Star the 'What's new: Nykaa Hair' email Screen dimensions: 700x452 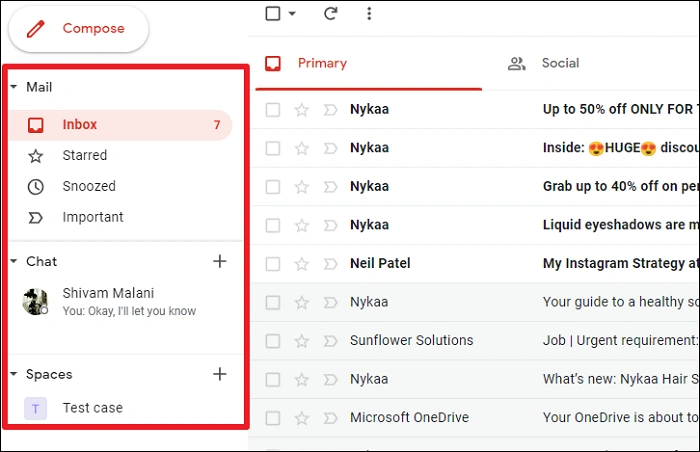point(302,380)
